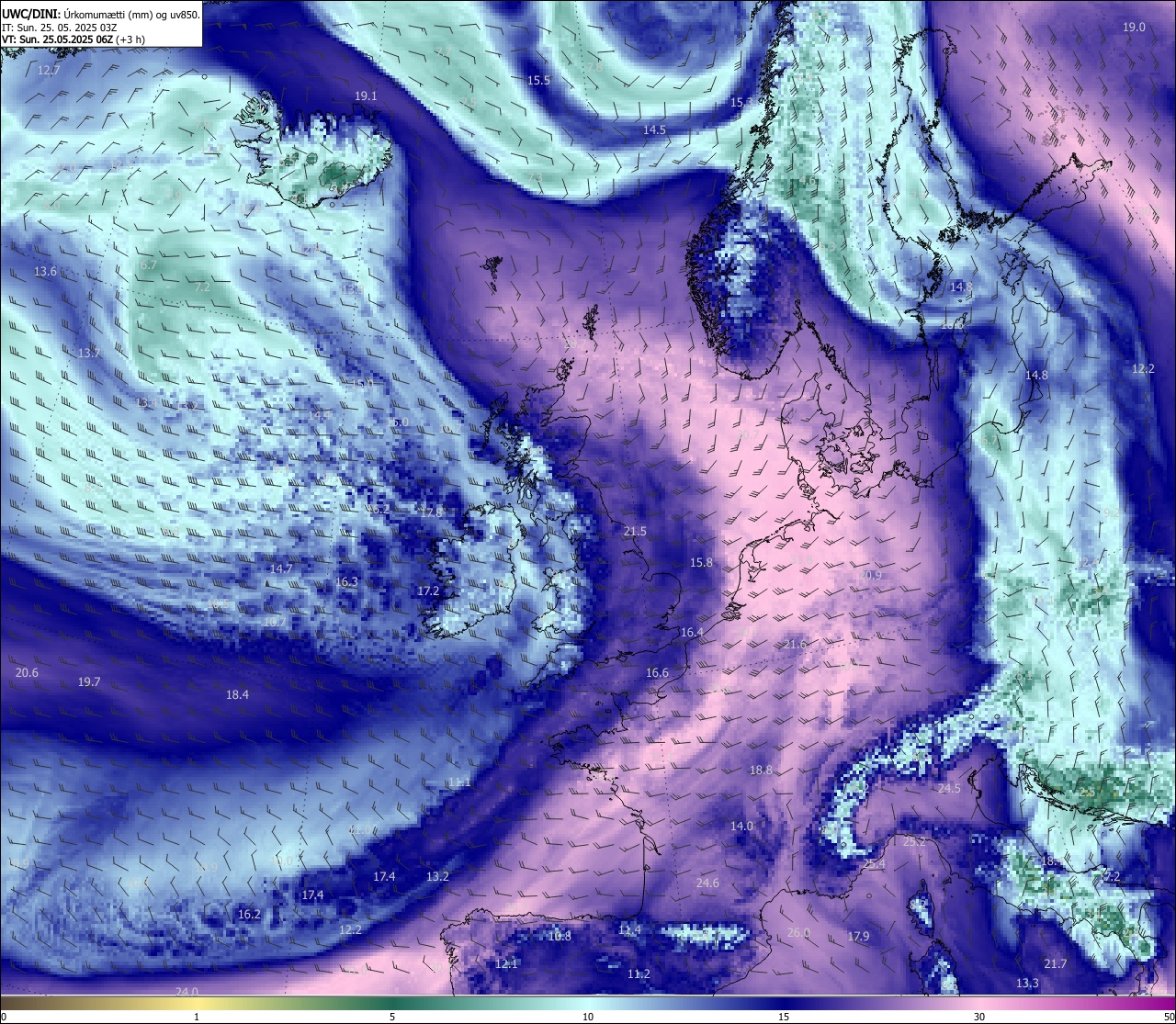Click the 14.5 map value
This screenshot has width=1176, height=1024.
pos(654,130)
